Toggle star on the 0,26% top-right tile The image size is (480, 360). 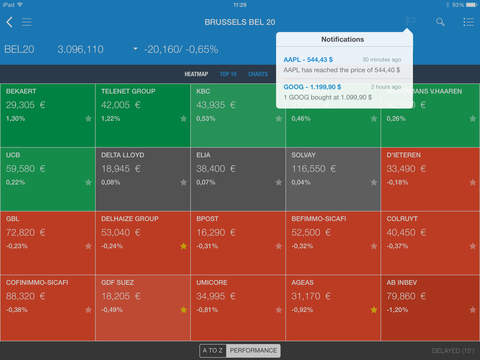[x=473, y=119]
